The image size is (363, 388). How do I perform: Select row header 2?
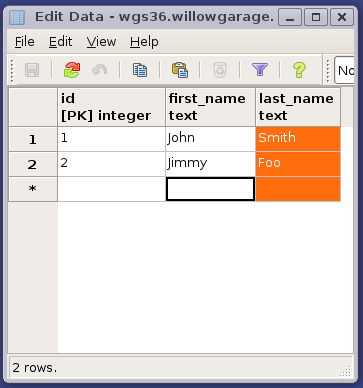pyautogui.click(x=33, y=164)
